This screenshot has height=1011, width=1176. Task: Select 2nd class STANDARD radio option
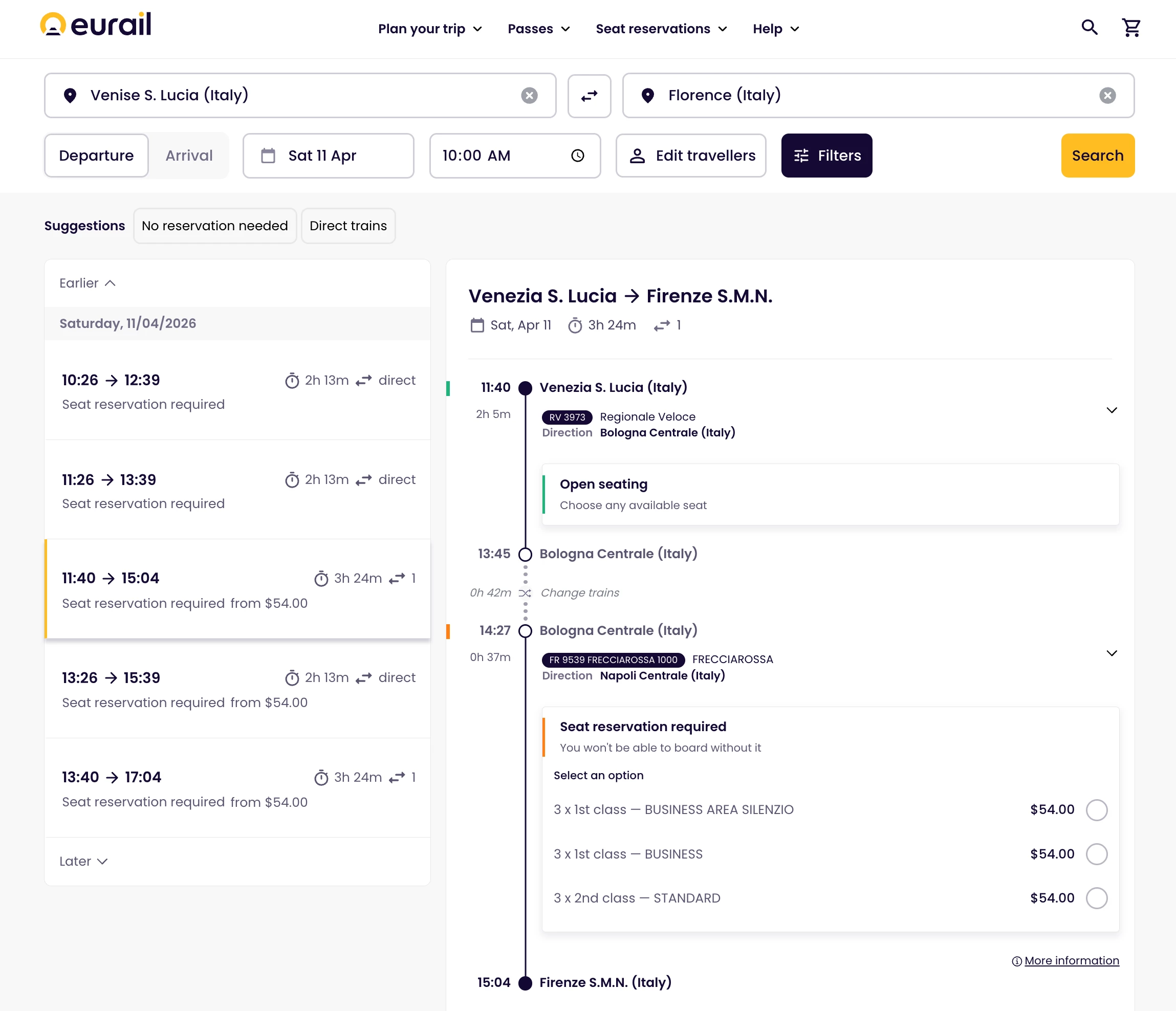point(1096,898)
